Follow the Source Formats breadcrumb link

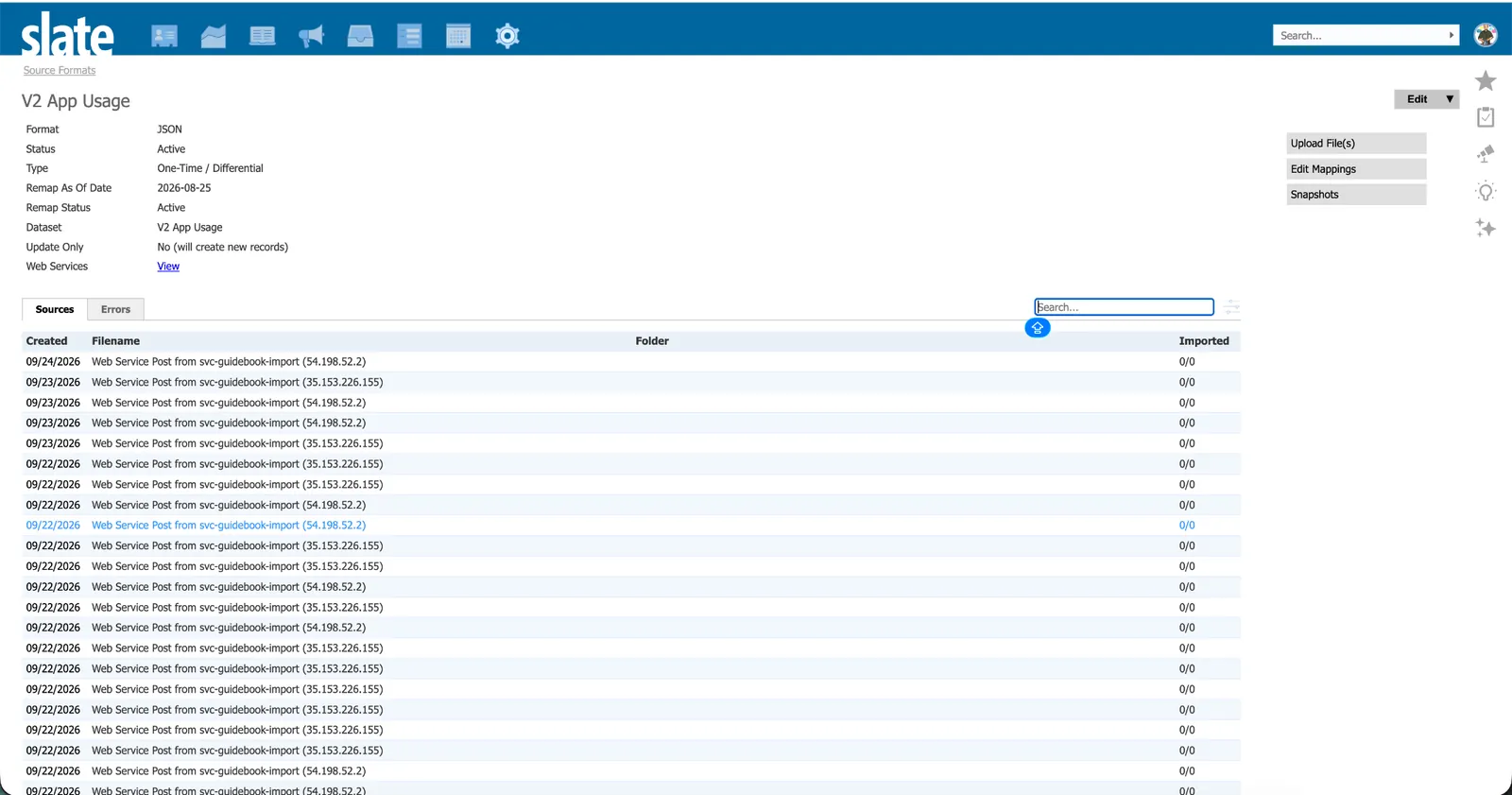(x=60, y=71)
